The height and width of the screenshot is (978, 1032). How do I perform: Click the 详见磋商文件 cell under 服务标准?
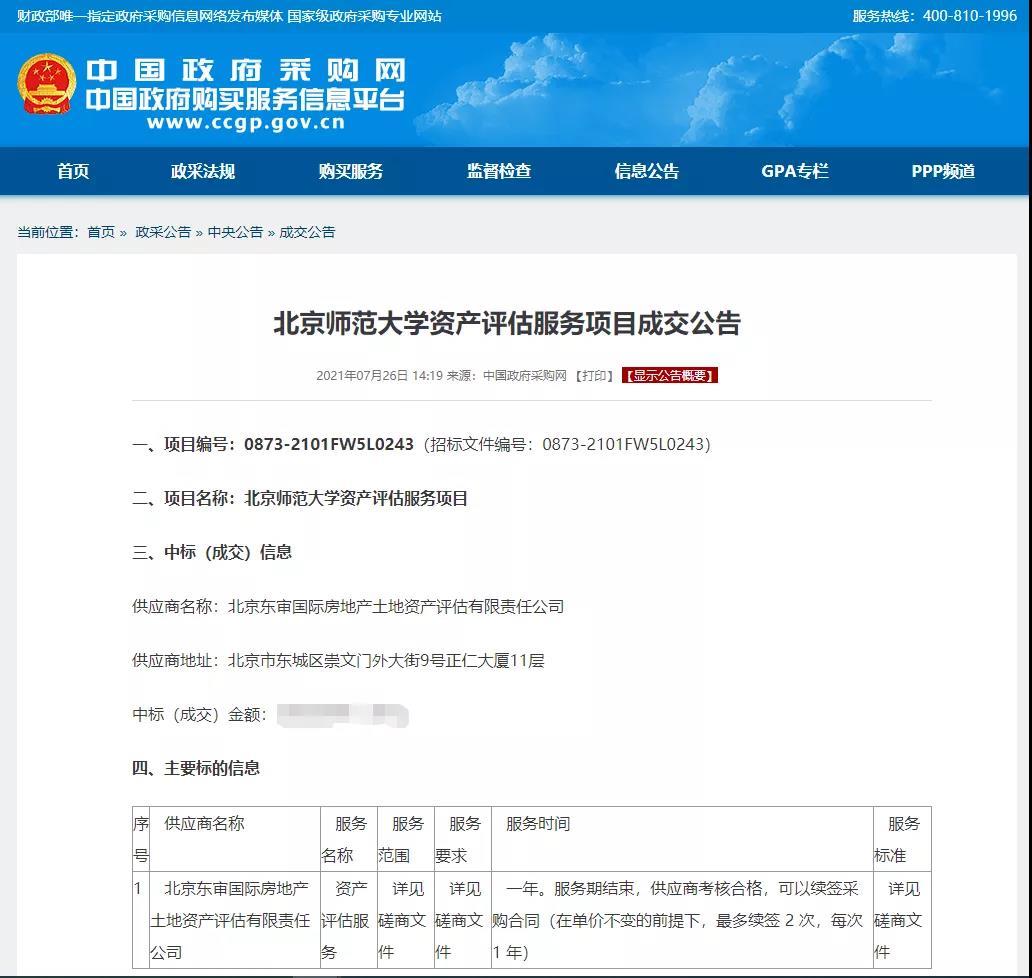[x=902, y=920]
